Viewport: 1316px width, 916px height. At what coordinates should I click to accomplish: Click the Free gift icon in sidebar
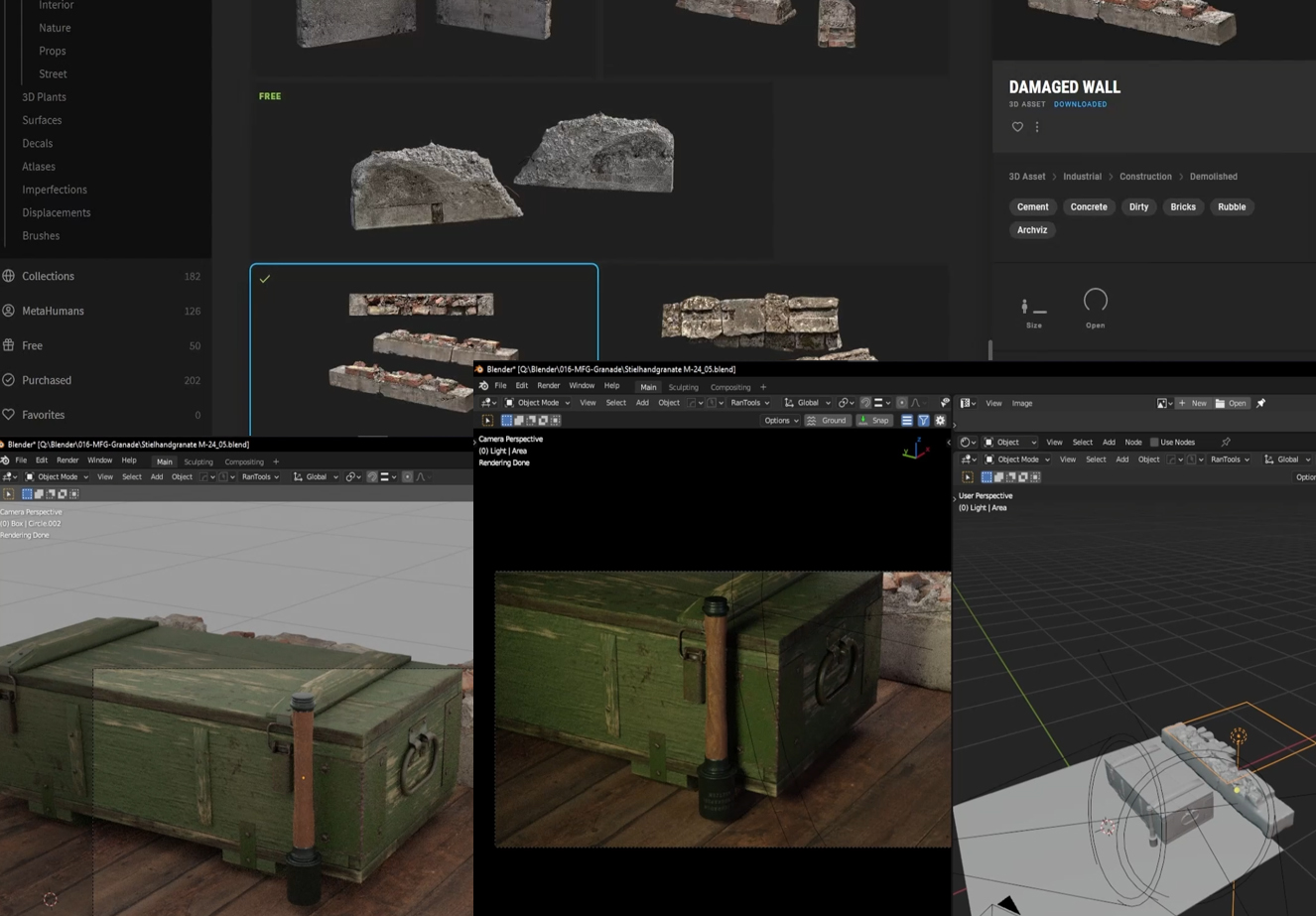(9, 345)
